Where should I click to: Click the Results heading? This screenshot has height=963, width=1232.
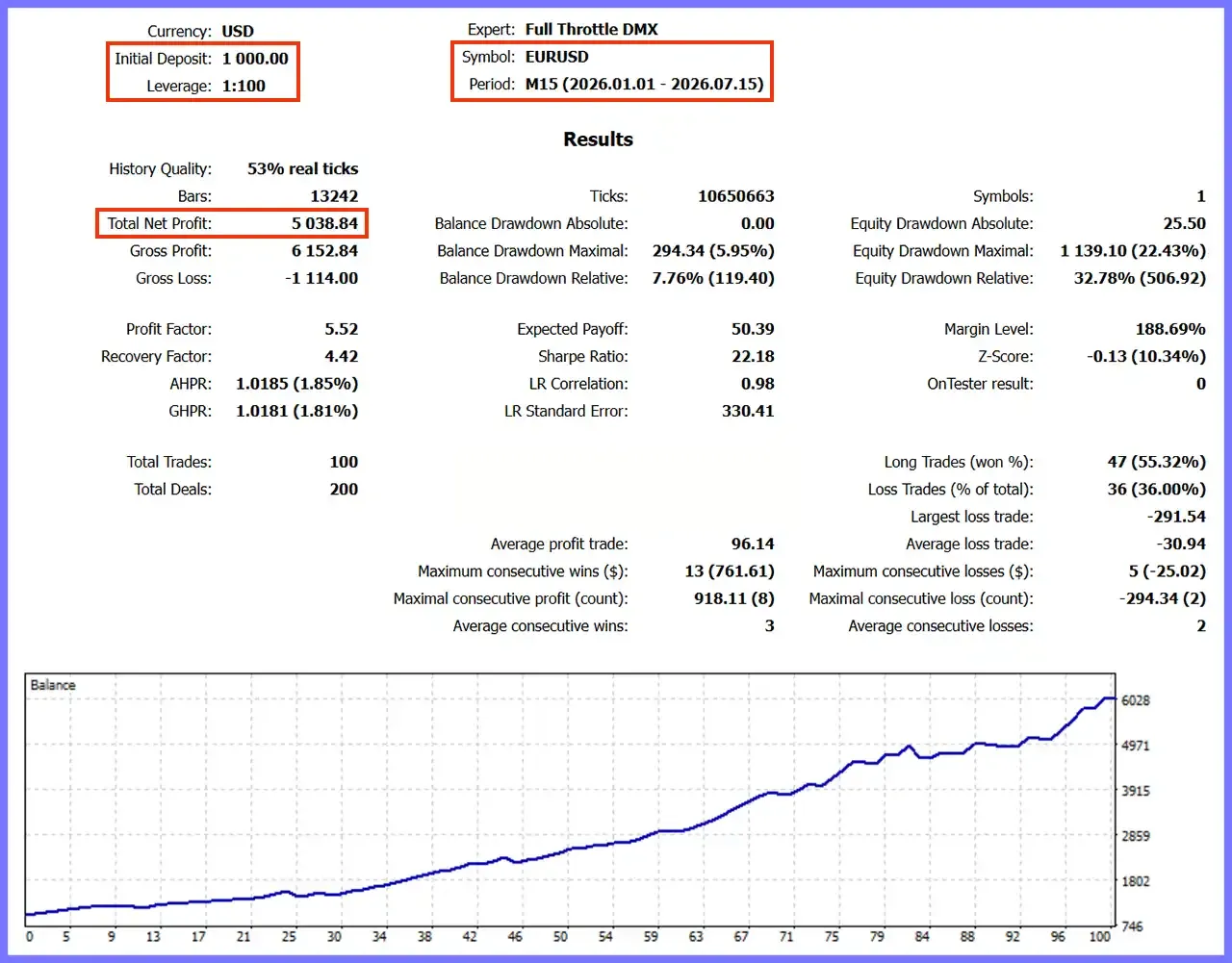tap(598, 139)
